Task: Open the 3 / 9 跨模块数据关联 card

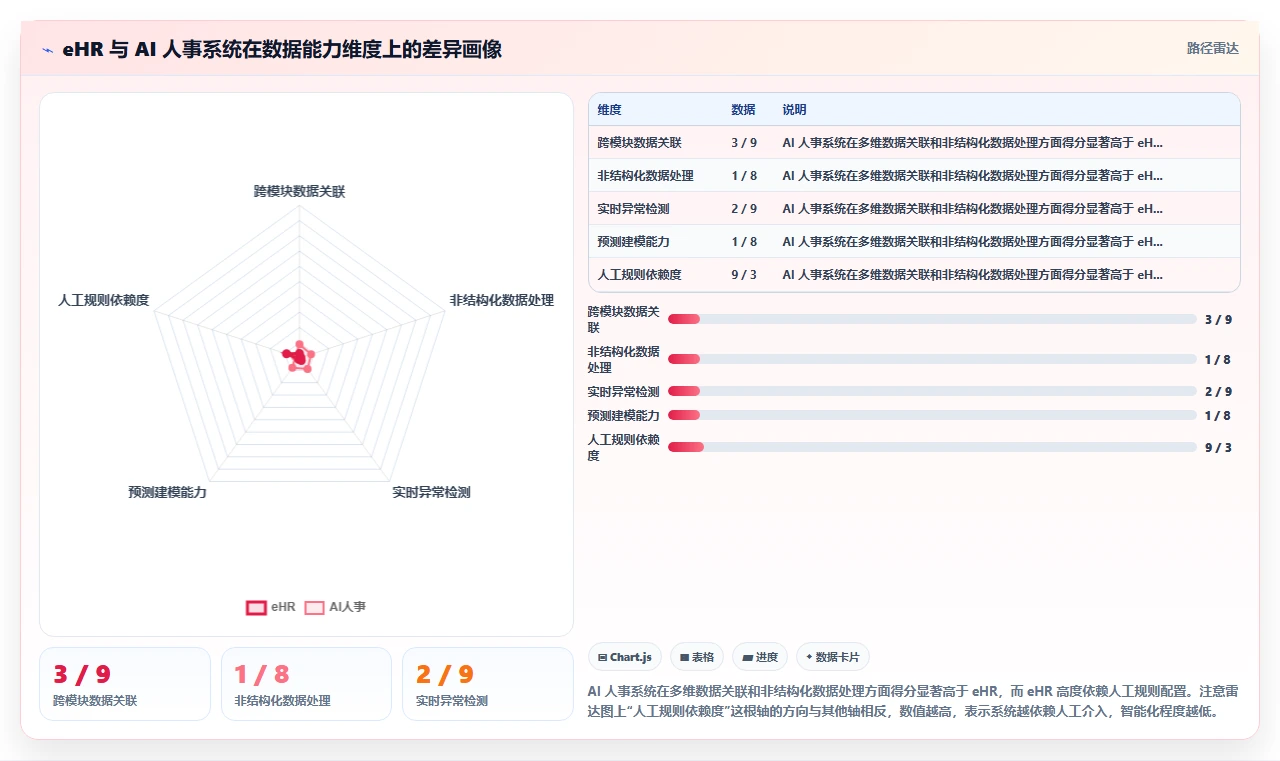Action: coord(125,684)
